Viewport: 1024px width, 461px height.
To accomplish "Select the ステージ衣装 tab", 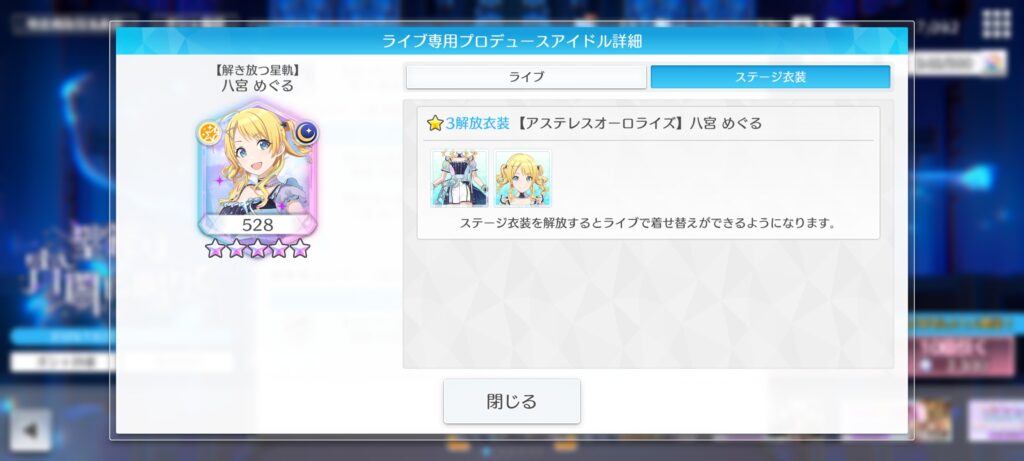I will point(770,77).
